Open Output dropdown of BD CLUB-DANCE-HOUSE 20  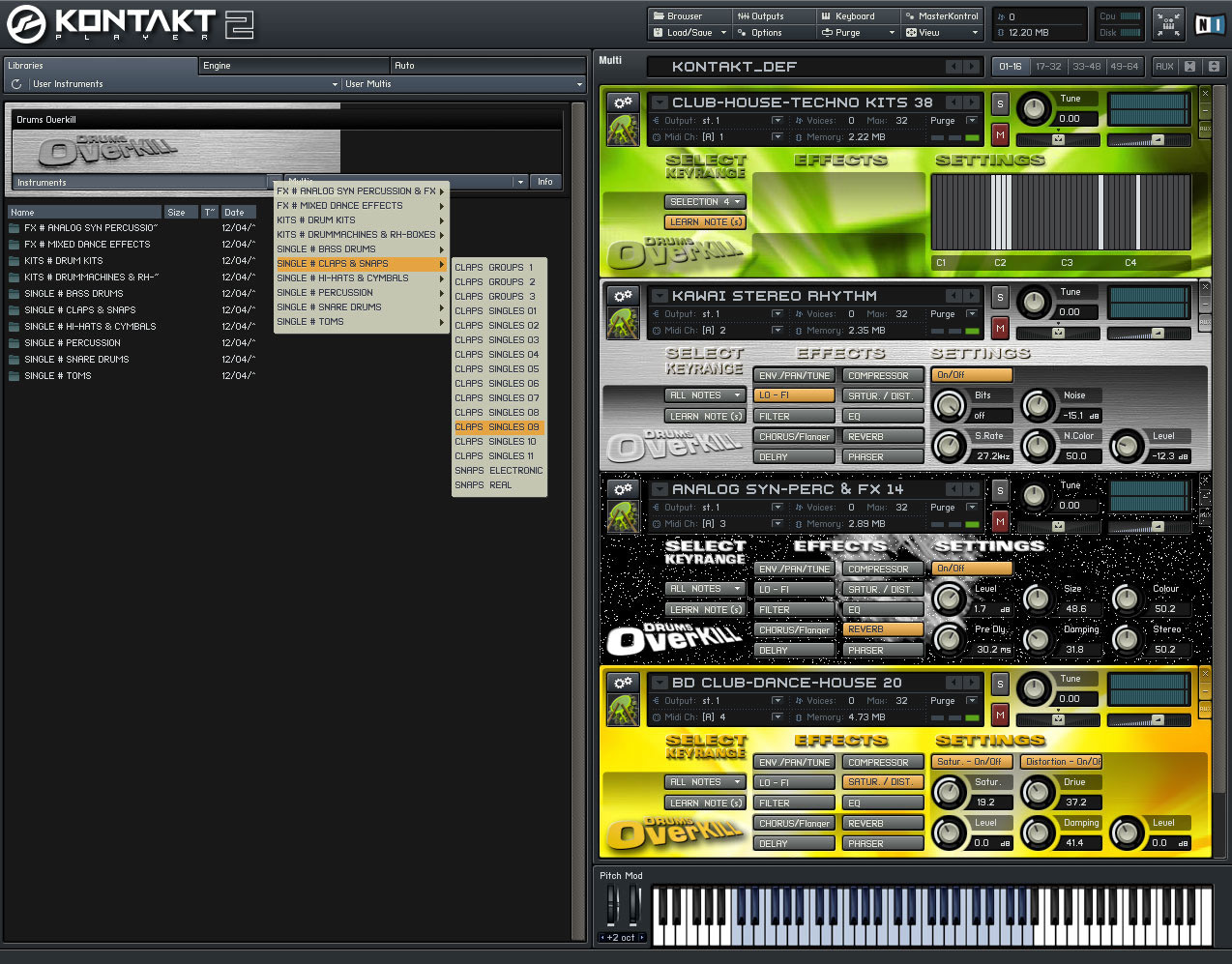click(777, 701)
